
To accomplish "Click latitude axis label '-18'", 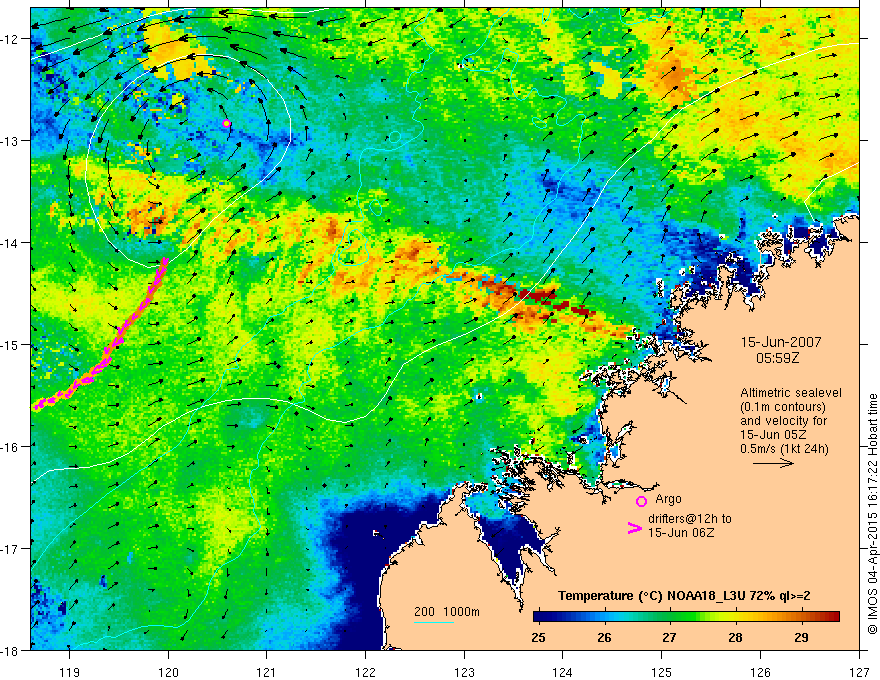I will [x=10, y=650].
